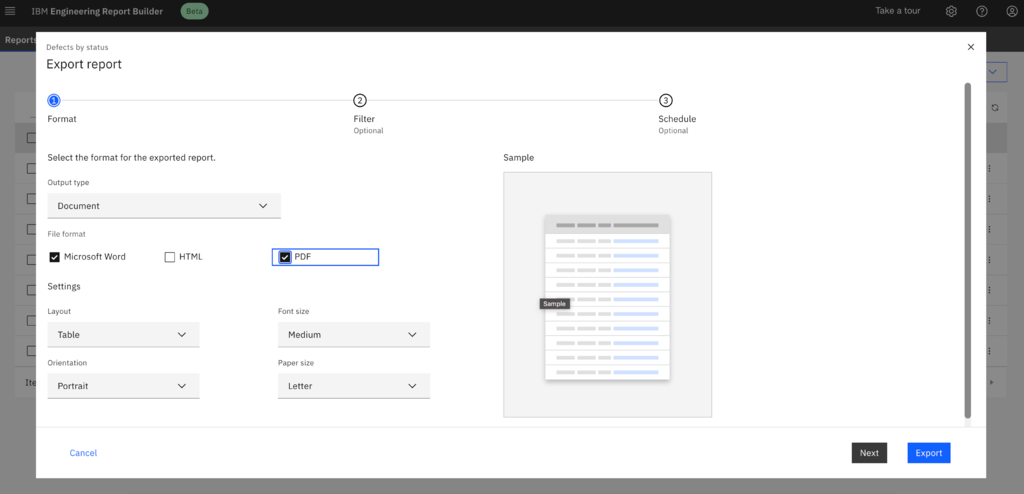Viewport: 1024px width, 494px height.
Task: Expand the Output type Document dropdown
Action: (164, 206)
